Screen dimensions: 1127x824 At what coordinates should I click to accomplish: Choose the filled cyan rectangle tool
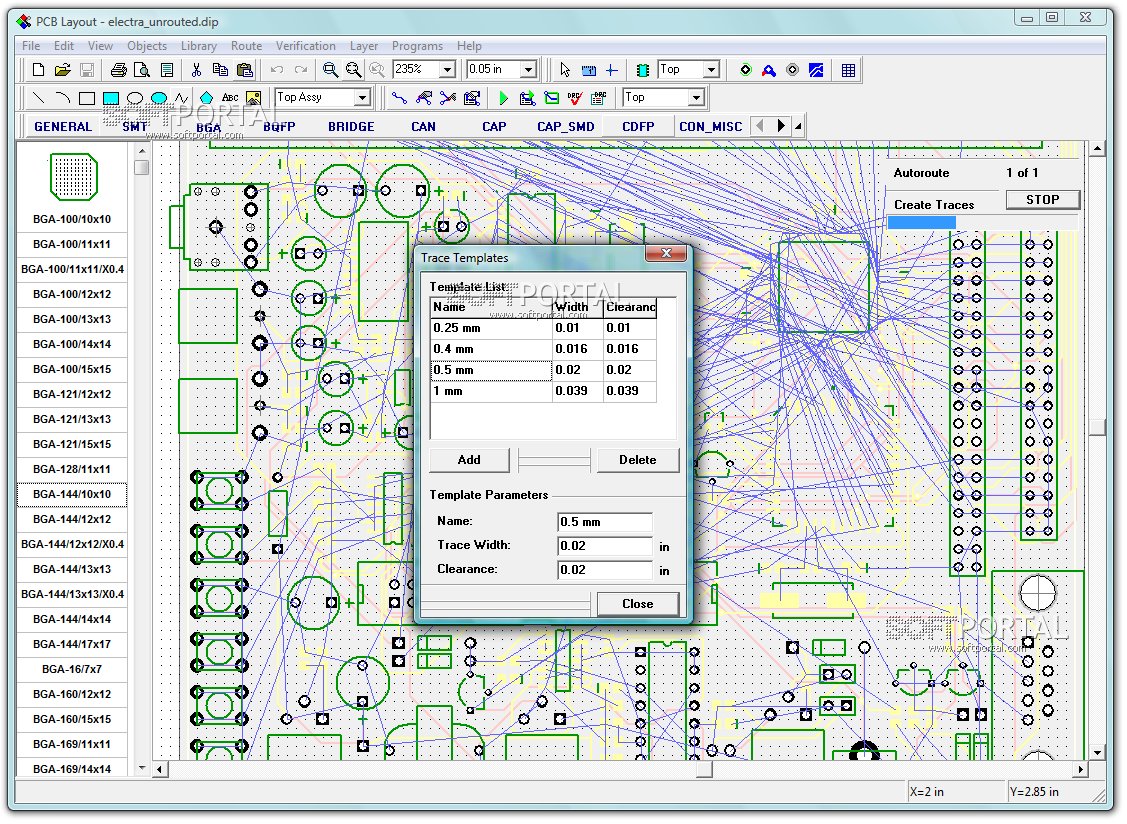coord(111,98)
